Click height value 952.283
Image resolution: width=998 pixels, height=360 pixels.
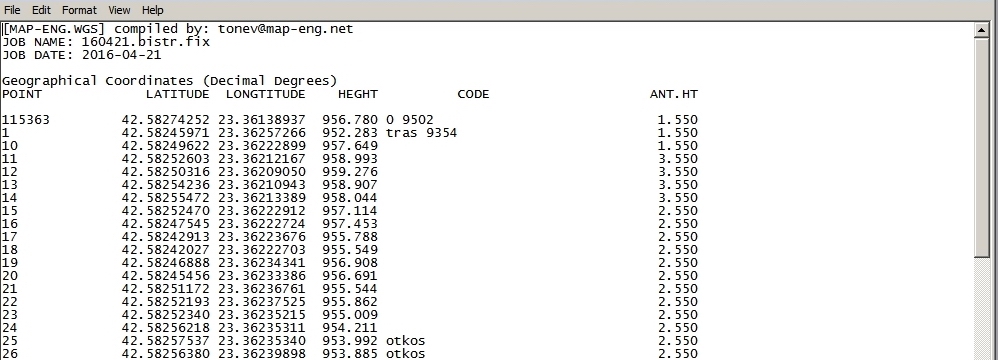point(349,133)
